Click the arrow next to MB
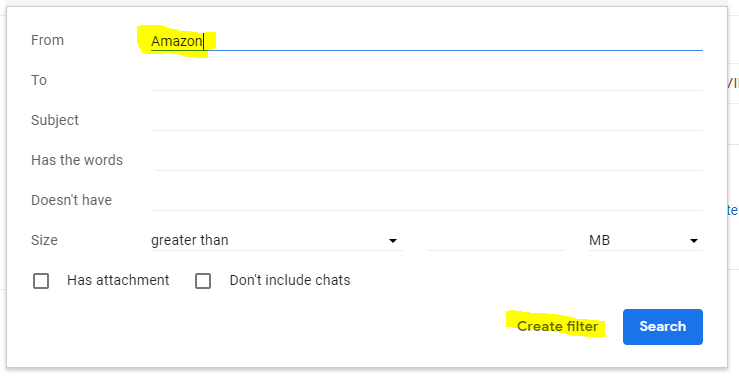The height and width of the screenshot is (378, 739). [x=694, y=241]
